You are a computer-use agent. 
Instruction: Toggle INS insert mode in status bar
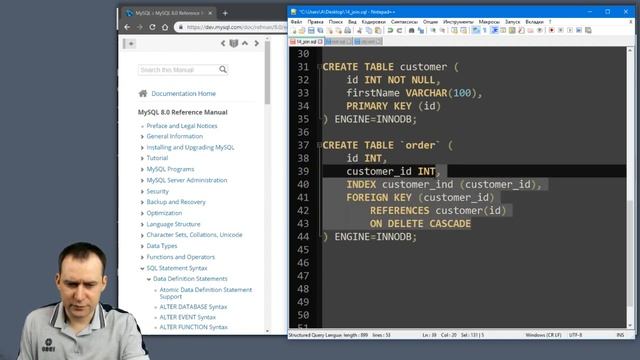click(620, 335)
